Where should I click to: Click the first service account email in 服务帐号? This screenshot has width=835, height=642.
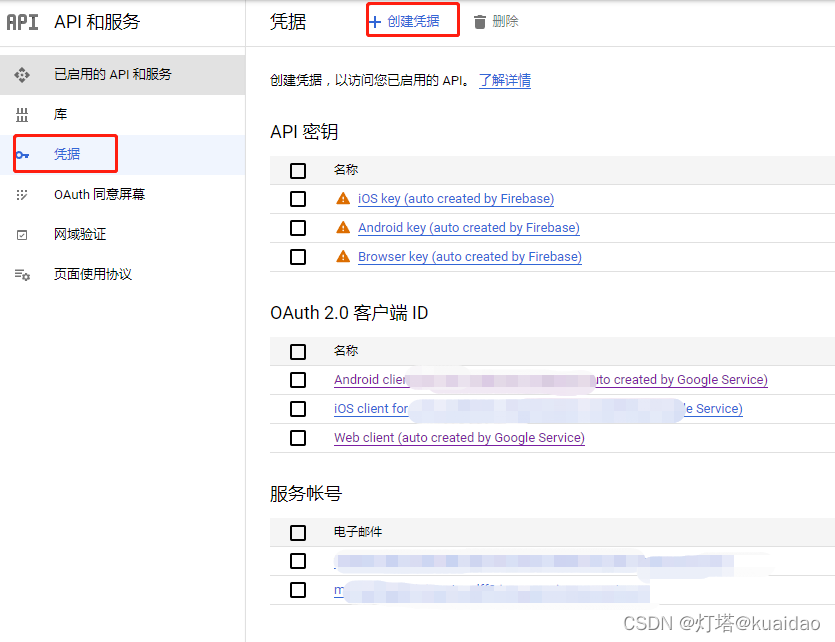tap(450, 561)
